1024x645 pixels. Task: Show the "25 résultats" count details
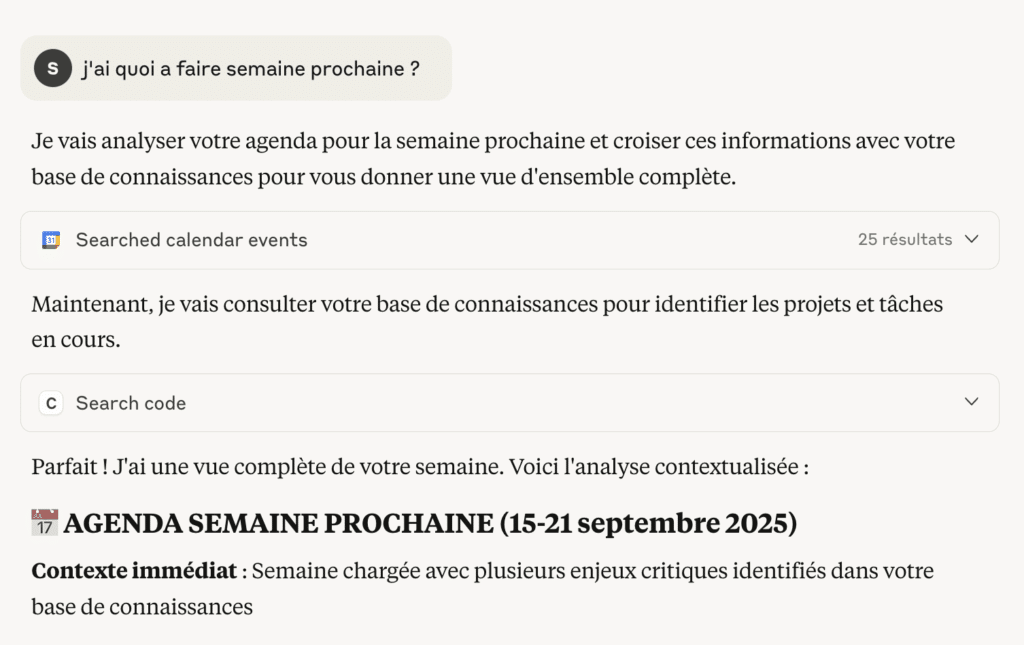pyautogui.click(x=904, y=240)
